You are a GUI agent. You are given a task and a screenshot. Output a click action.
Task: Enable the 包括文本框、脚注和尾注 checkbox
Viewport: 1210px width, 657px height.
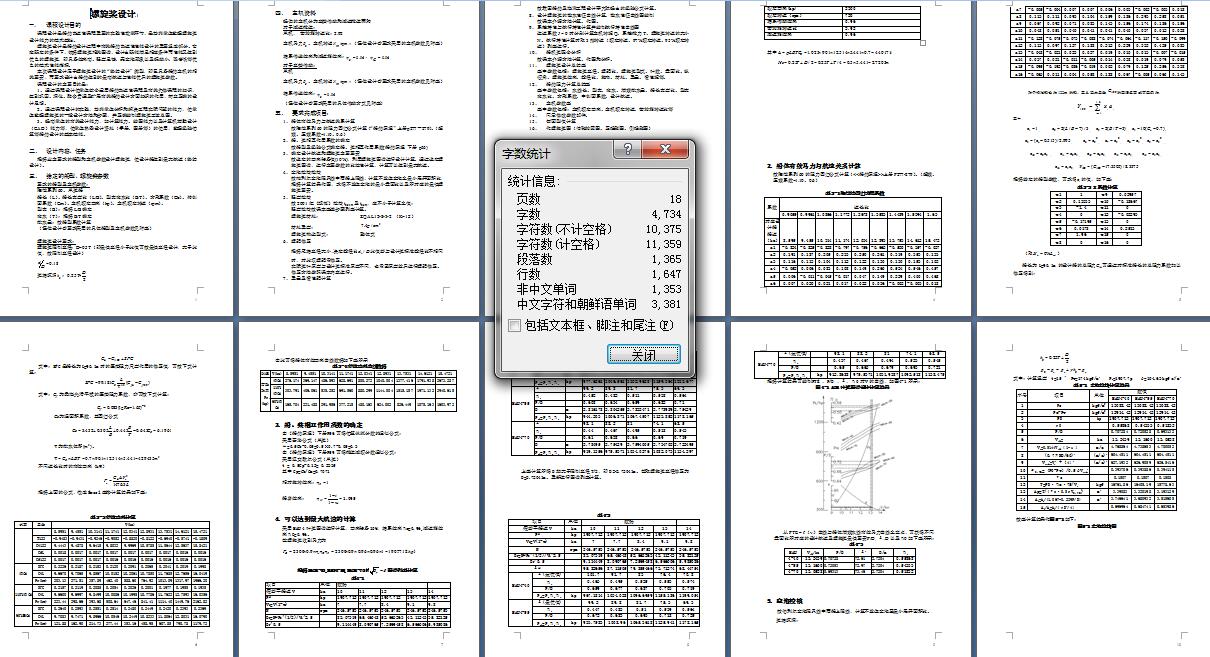514,325
